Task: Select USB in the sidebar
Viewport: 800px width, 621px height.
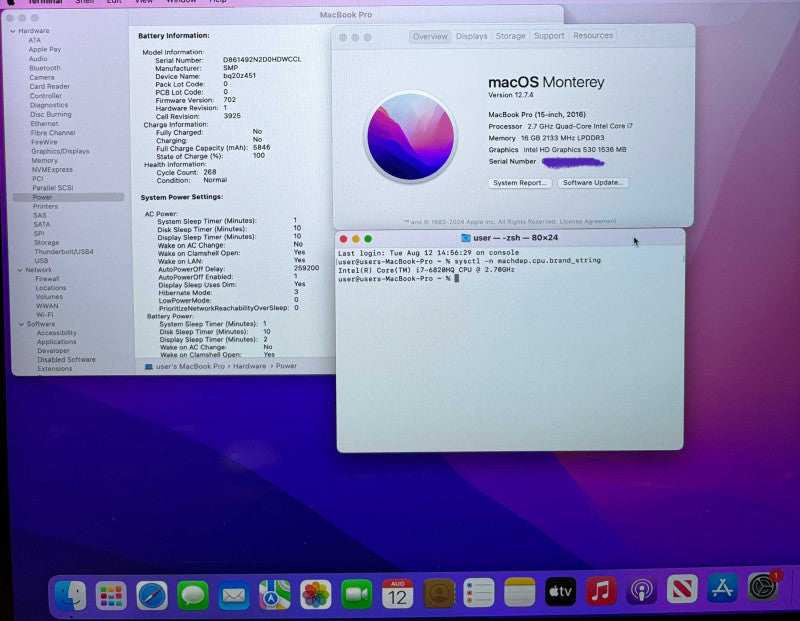Action: (41, 261)
